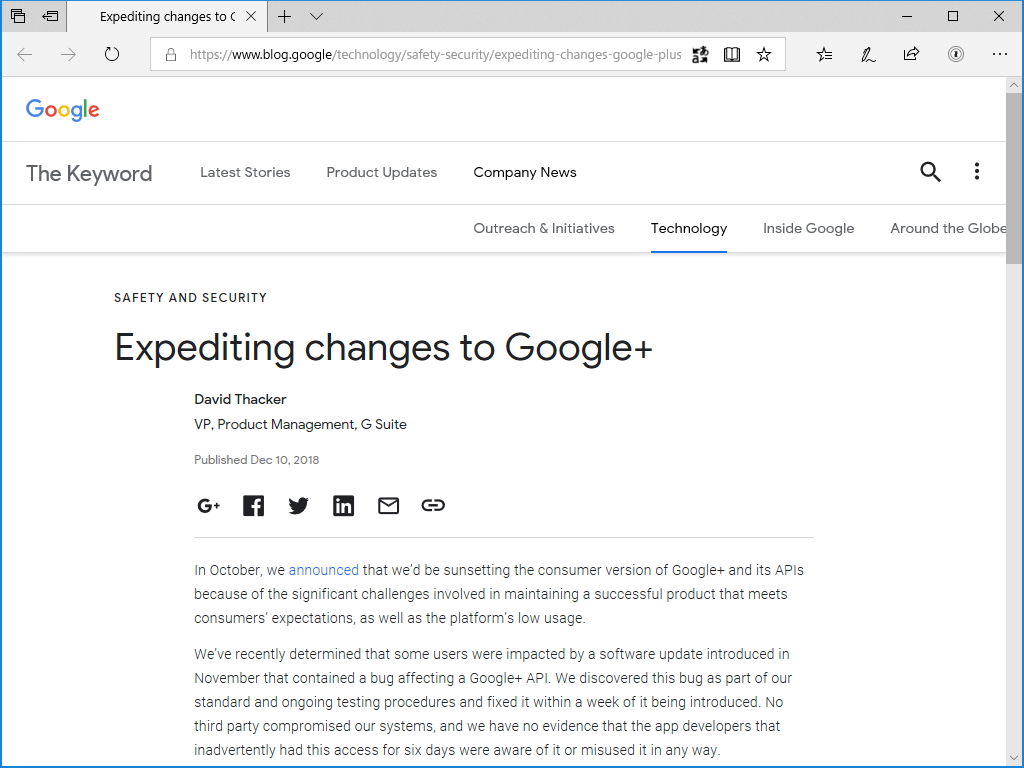
Task: Open the tab list chevron
Action: pos(316,16)
